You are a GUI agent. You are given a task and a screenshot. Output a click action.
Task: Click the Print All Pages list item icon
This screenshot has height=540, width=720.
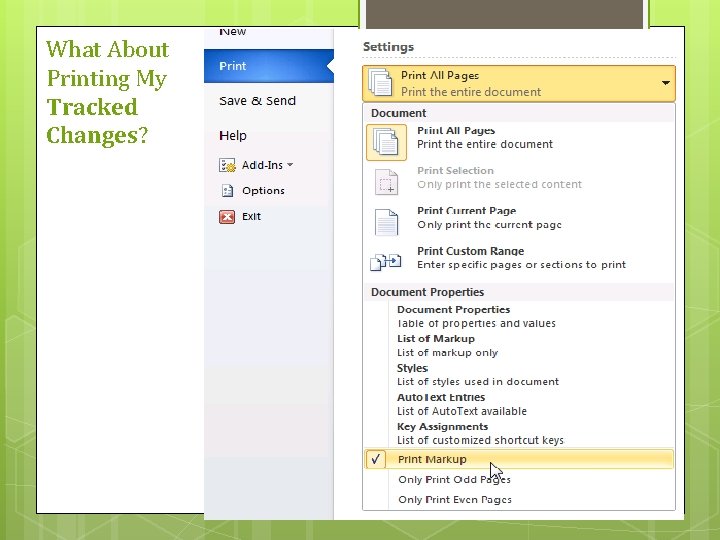386,142
